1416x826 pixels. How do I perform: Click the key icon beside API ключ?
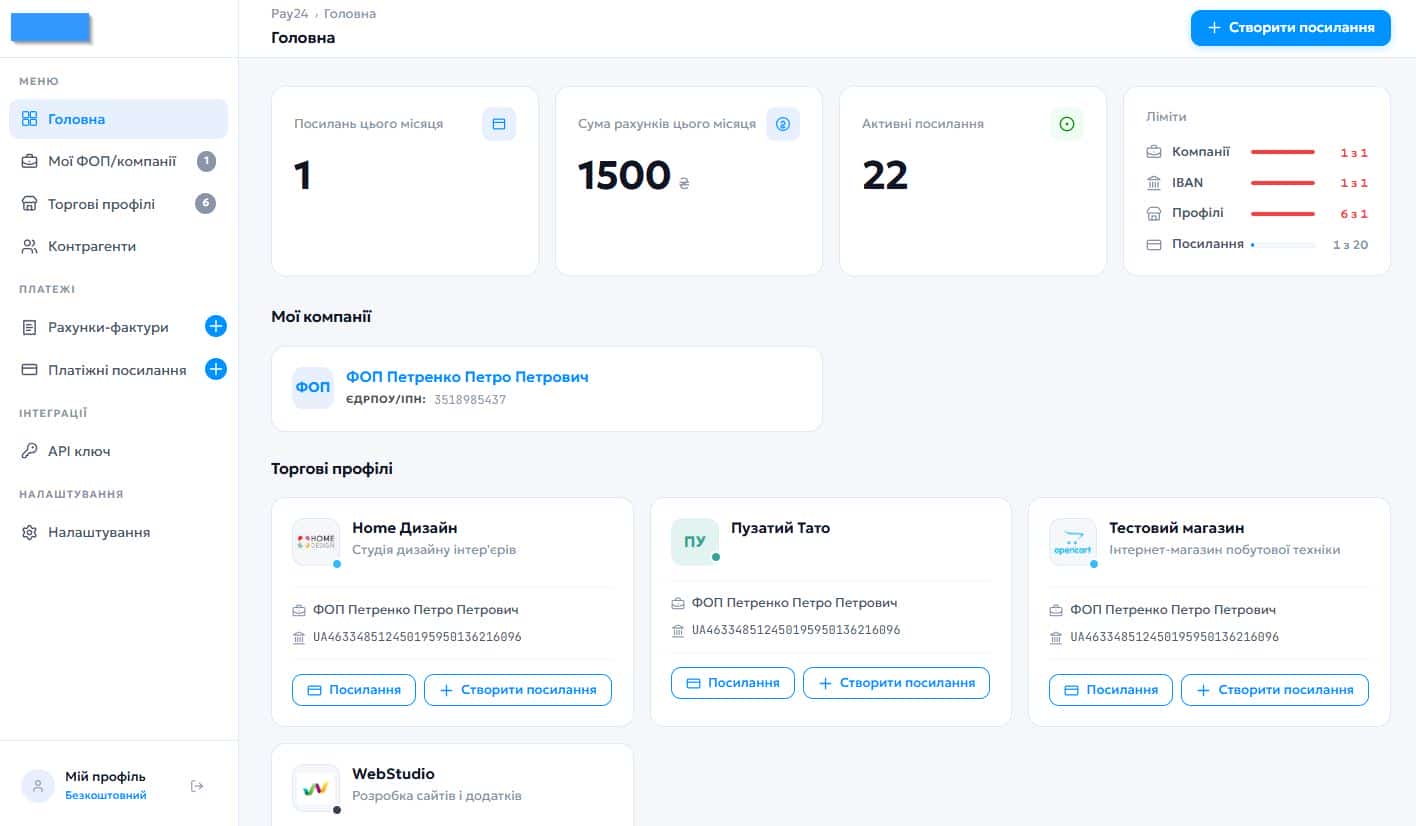click(30, 451)
